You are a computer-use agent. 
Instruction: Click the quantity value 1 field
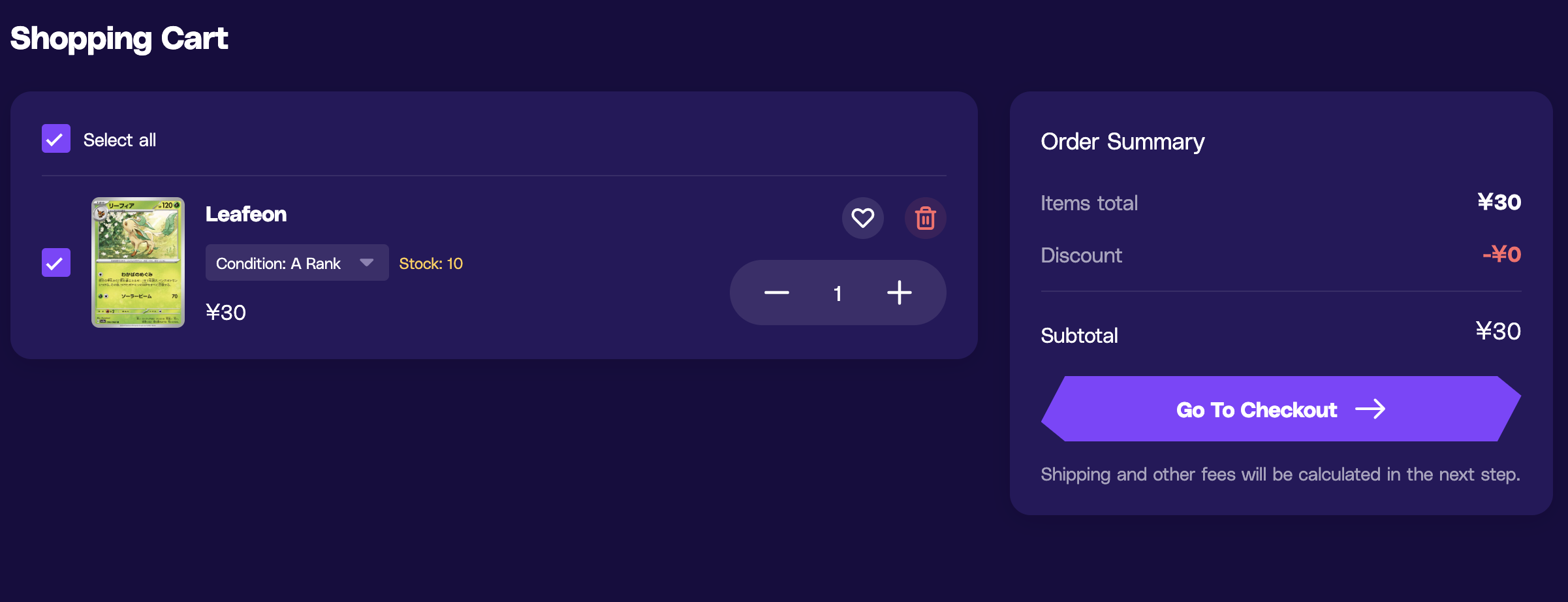pos(838,293)
